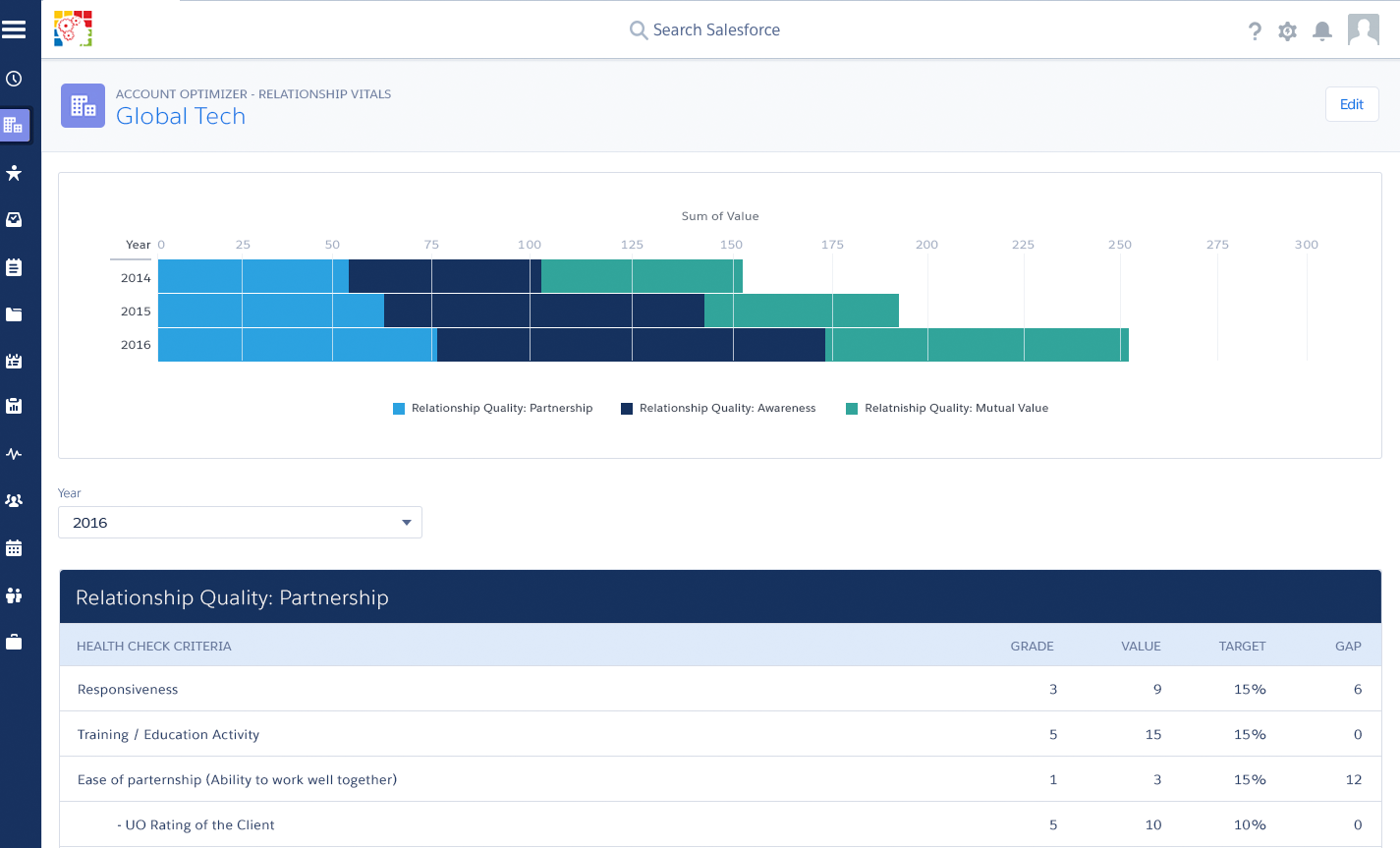Image resolution: width=1400 pixels, height=848 pixels.
Task: Select the Accounts building icon in sidebar
Action: [15, 125]
